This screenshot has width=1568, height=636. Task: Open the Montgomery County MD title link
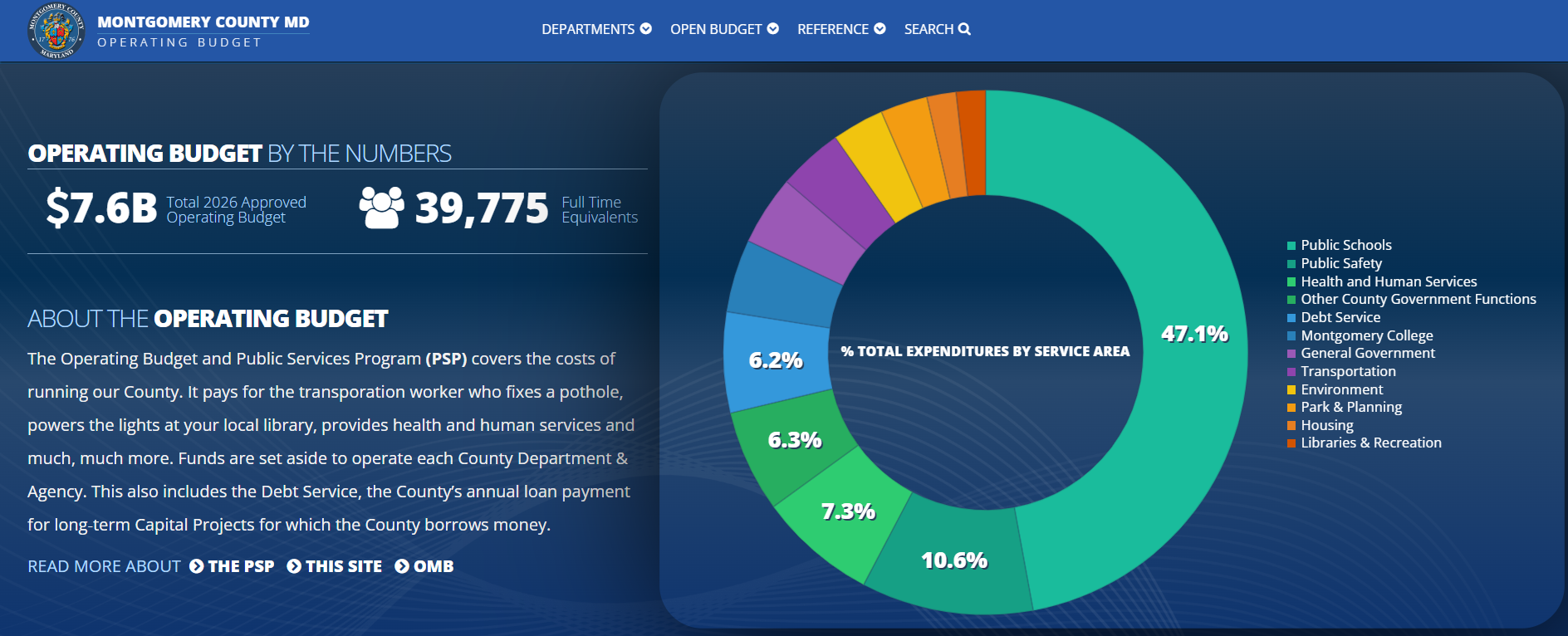click(x=203, y=22)
